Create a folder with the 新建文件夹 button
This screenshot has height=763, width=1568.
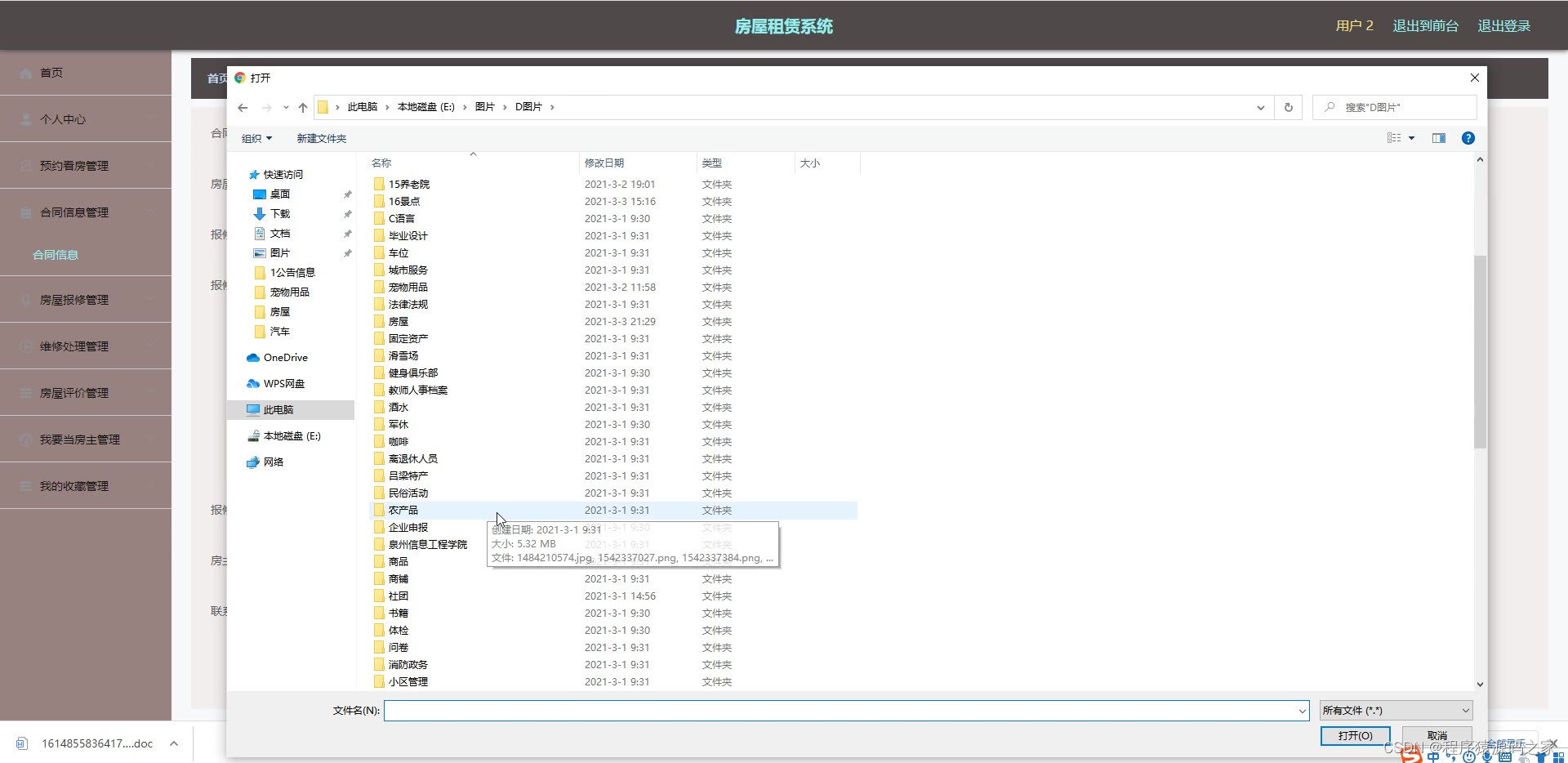click(x=321, y=138)
